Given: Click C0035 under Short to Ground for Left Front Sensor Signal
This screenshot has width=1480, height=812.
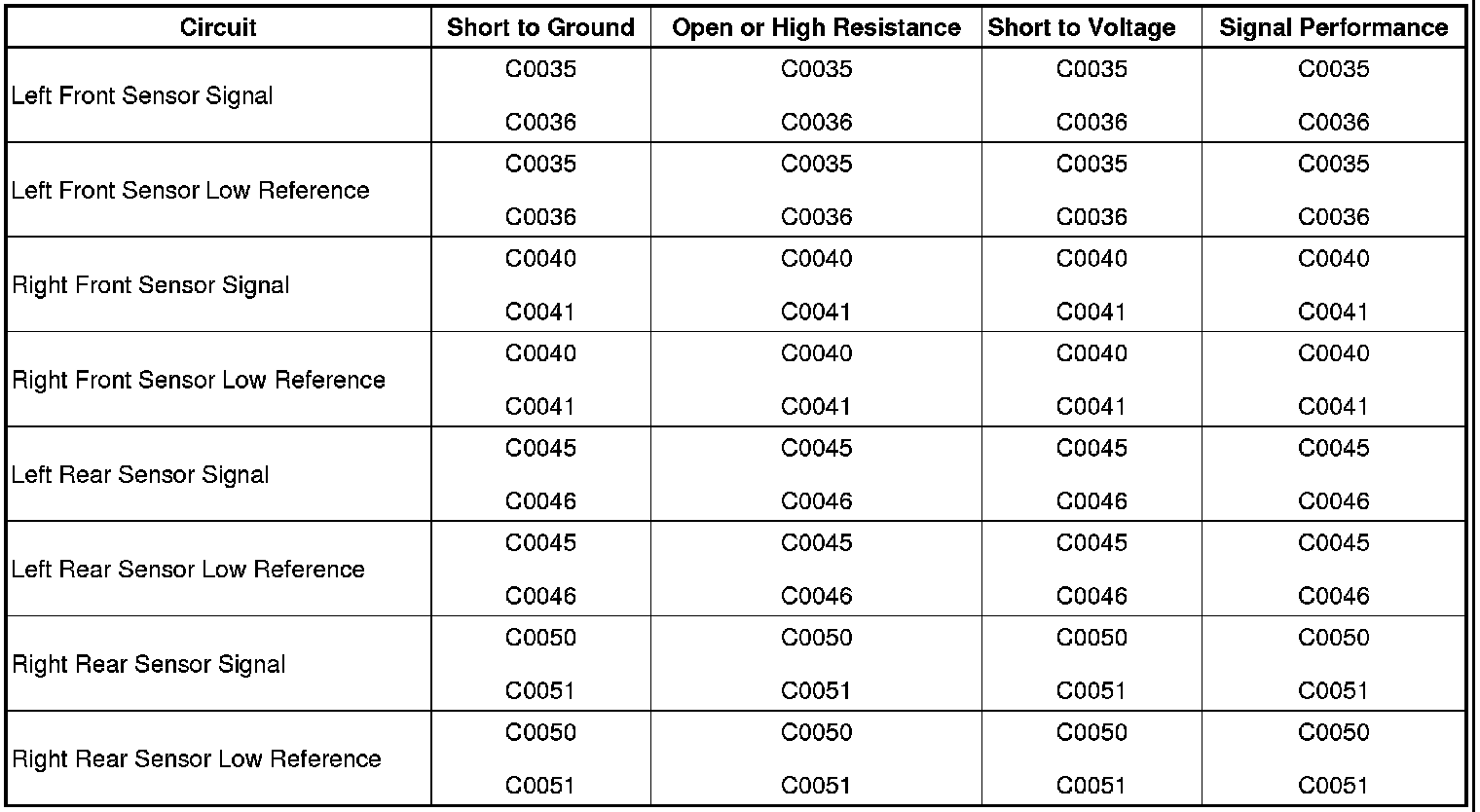Looking at the screenshot, I should point(540,69).
